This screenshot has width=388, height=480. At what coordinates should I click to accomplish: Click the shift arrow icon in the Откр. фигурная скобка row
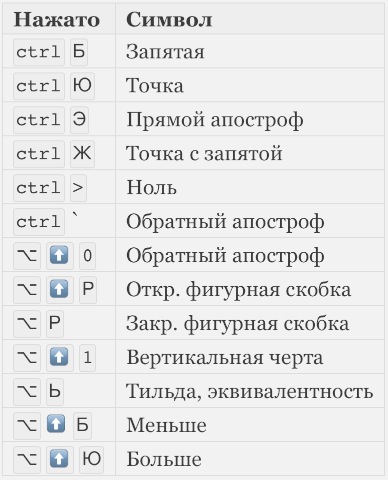(x=59, y=289)
